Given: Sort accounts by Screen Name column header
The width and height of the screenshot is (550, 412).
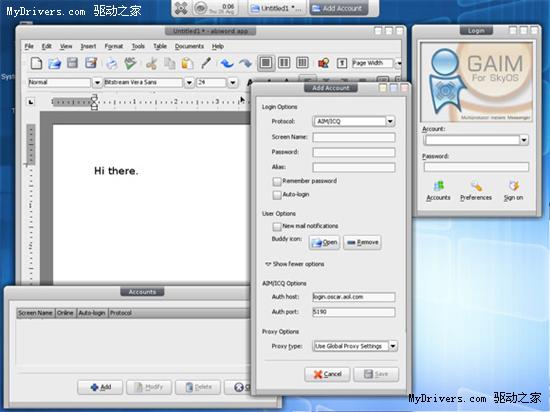Looking at the screenshot, I should [35, 313].
